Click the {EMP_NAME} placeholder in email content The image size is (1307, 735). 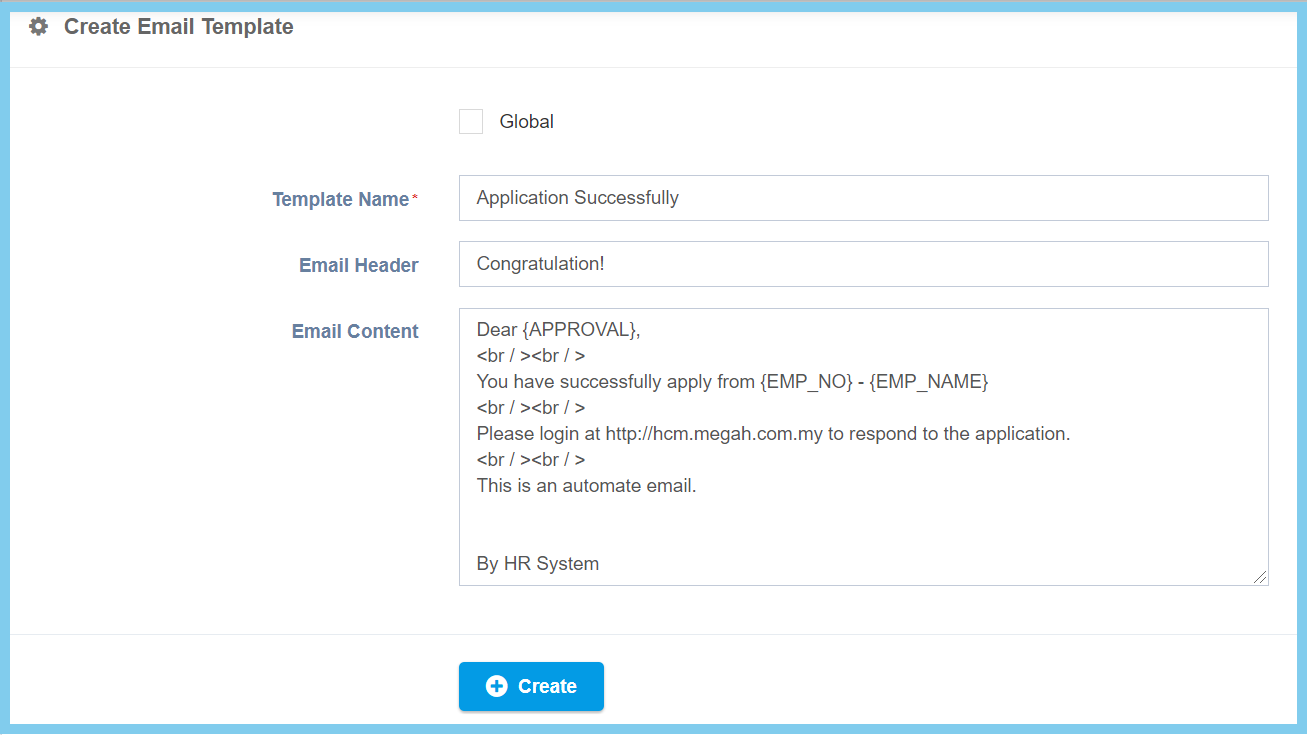pos(928,382)
